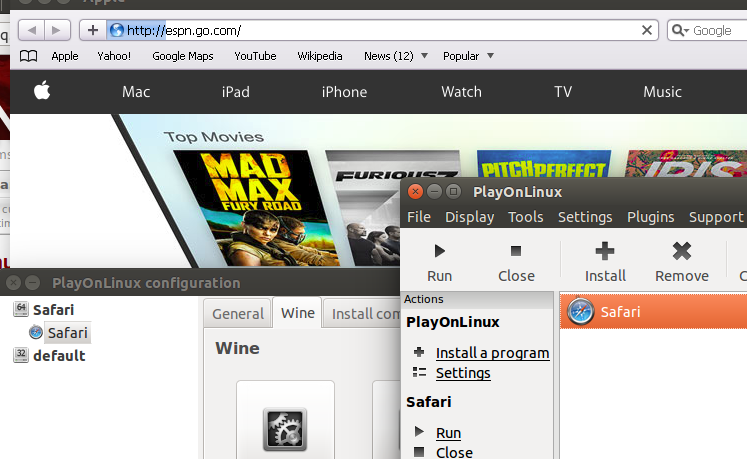The height and width of the screenshot is (459, 747).
Task: Click the Google search field
Action: coord(709,31)
